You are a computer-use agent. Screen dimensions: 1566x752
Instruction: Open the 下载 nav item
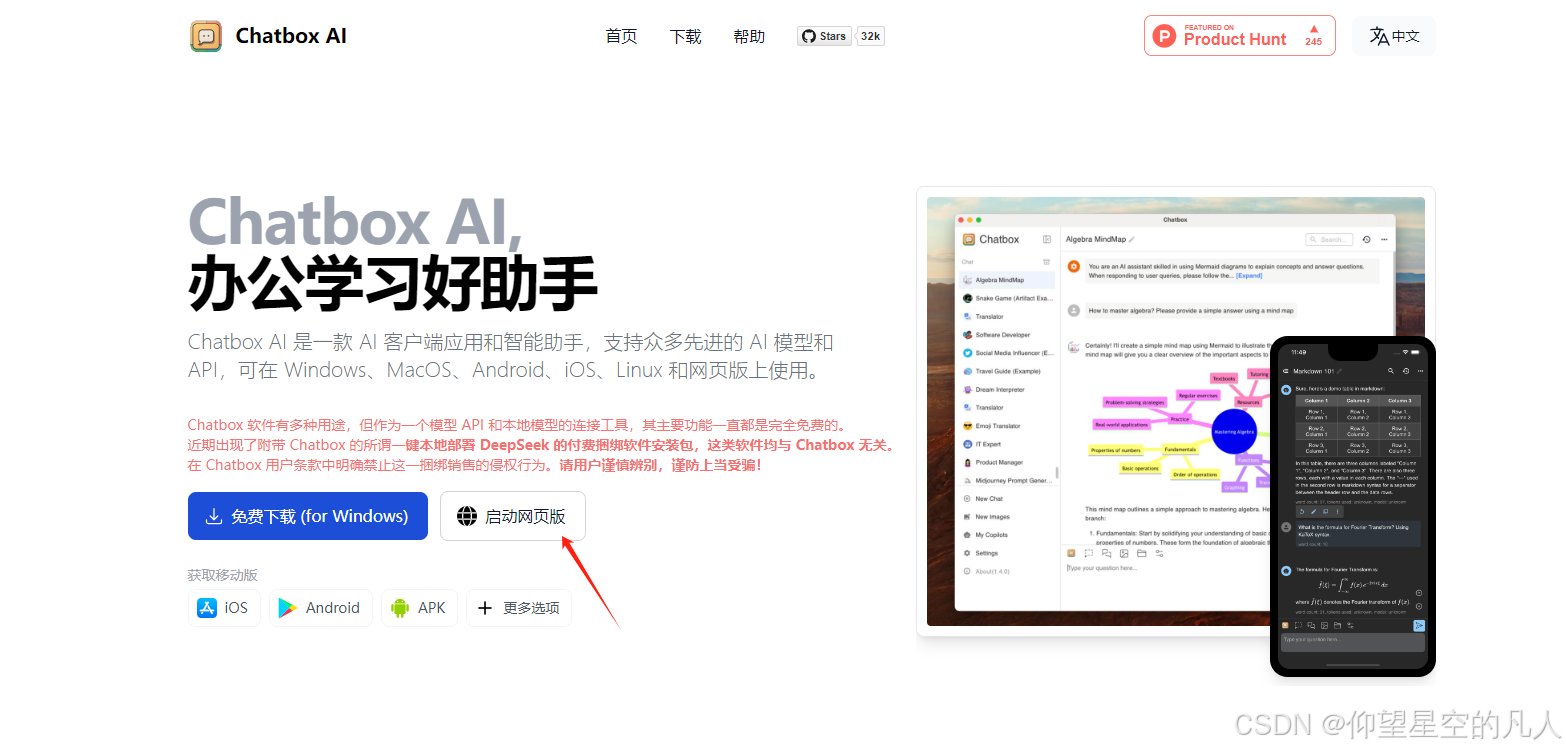tap(685, 36)
